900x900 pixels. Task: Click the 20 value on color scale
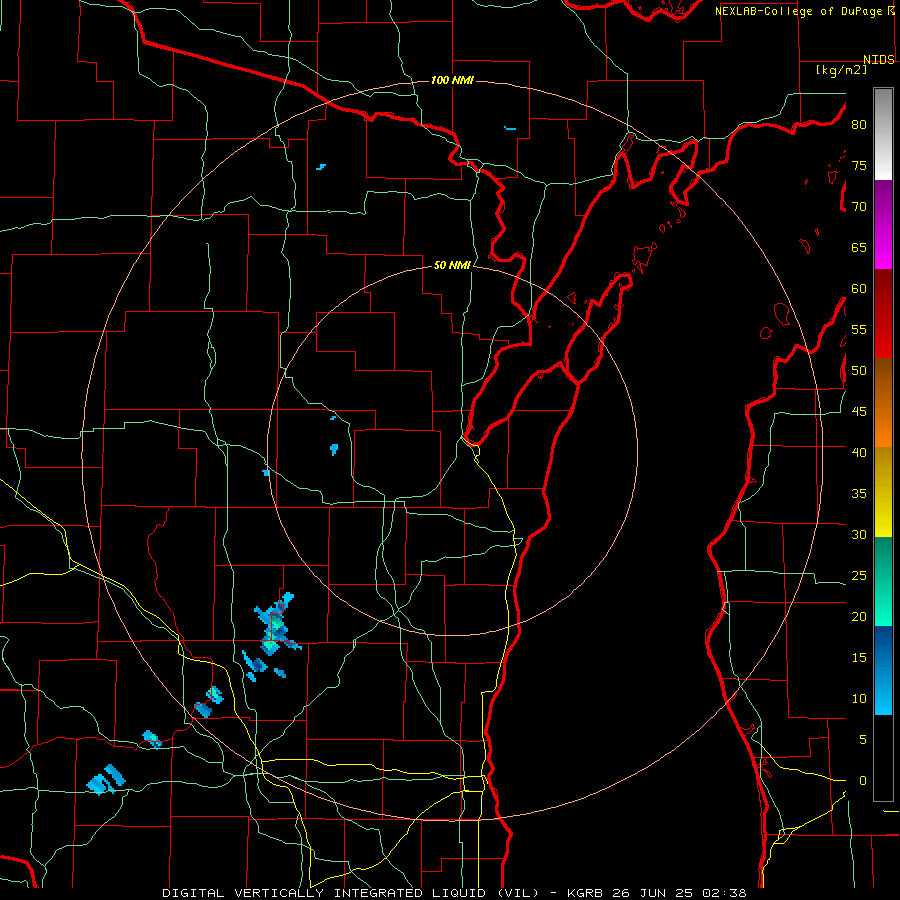(x=859, y=616)
